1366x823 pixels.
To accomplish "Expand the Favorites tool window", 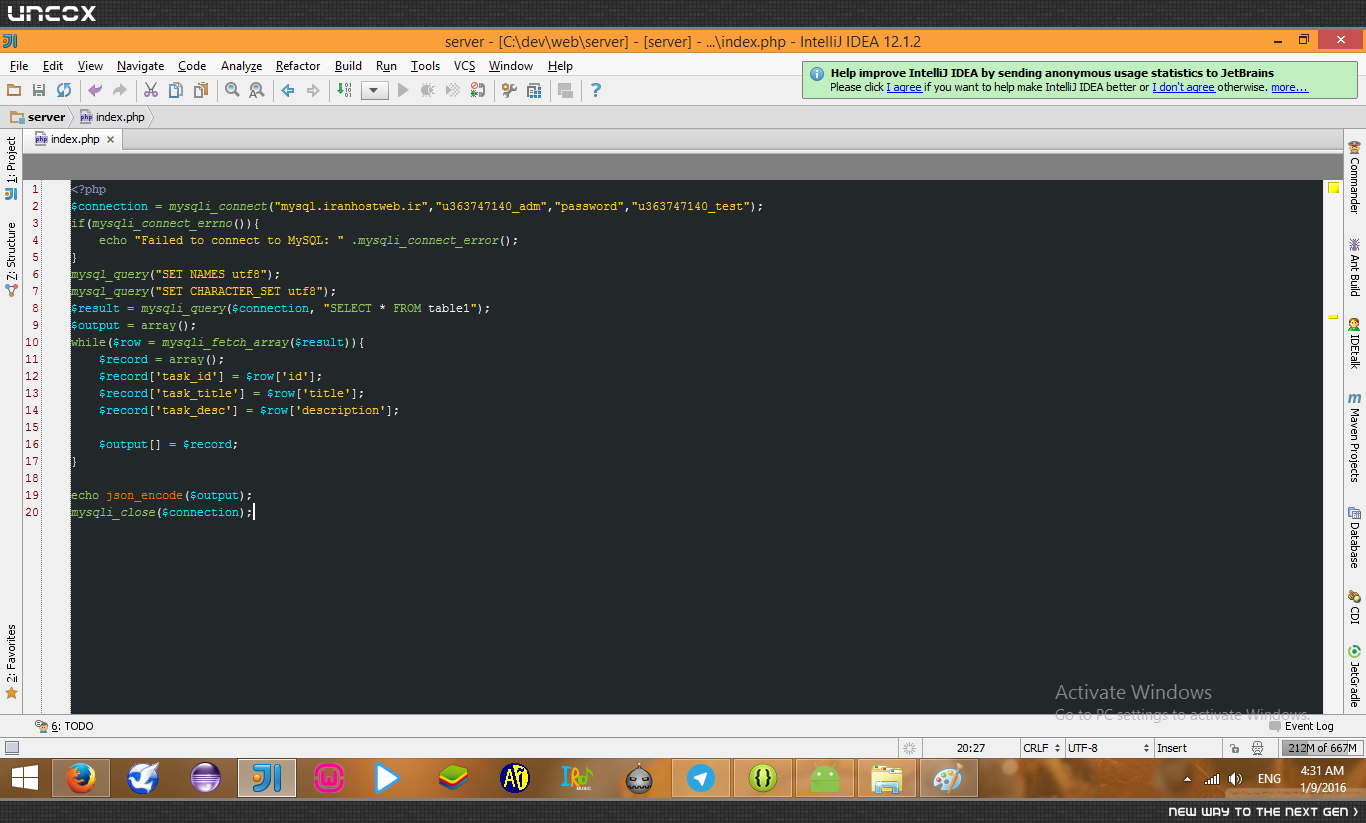I will pyautogui.click(x=11, y=661).
